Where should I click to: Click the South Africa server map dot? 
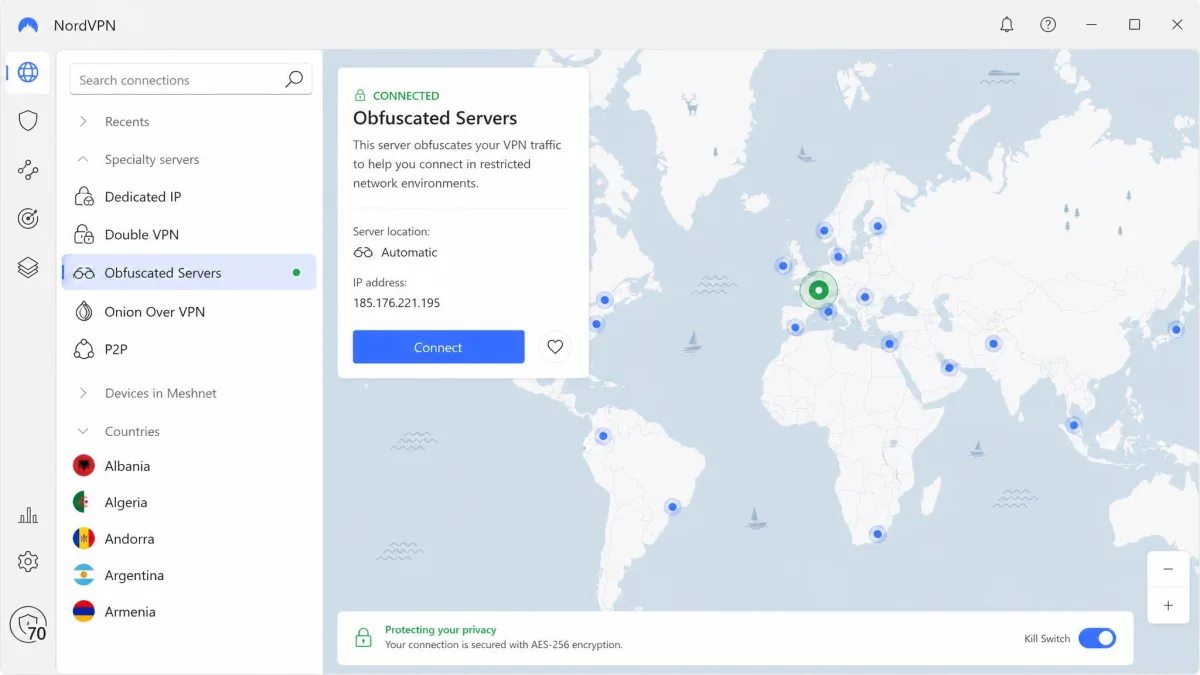(877, 534)
